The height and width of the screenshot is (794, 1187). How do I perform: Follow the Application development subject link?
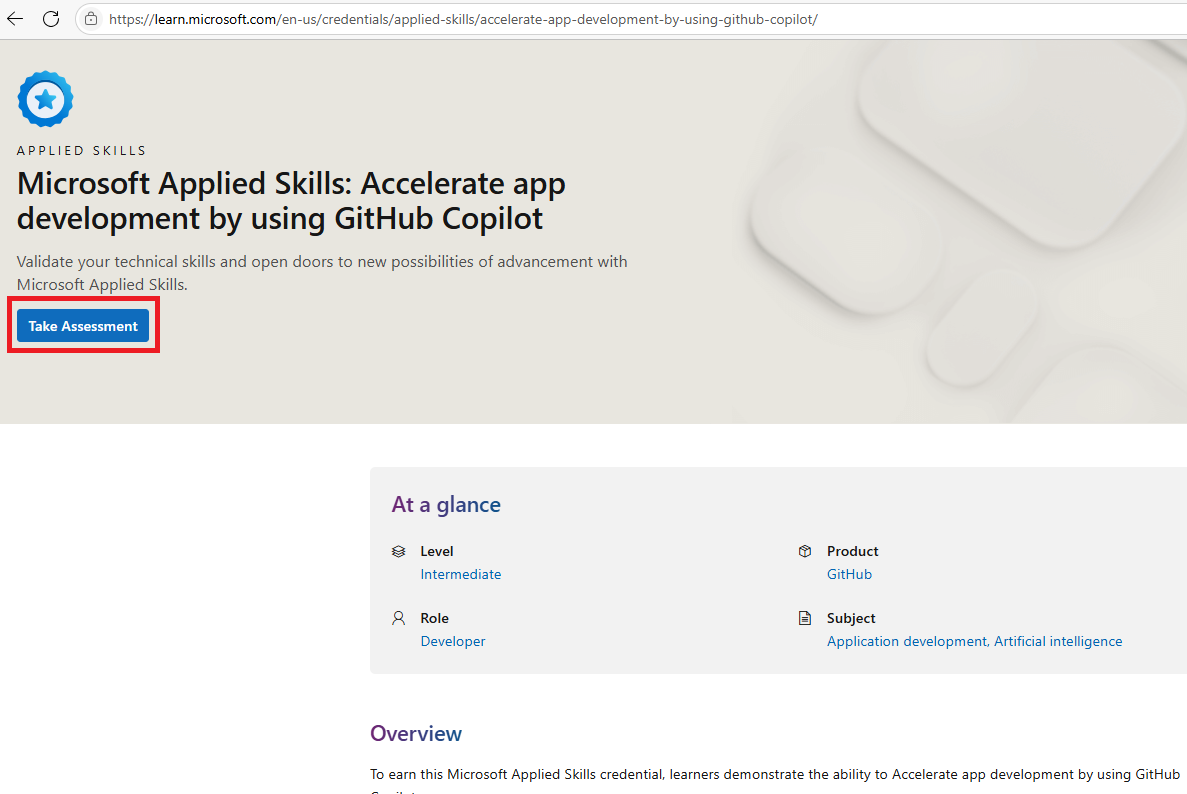907,641
